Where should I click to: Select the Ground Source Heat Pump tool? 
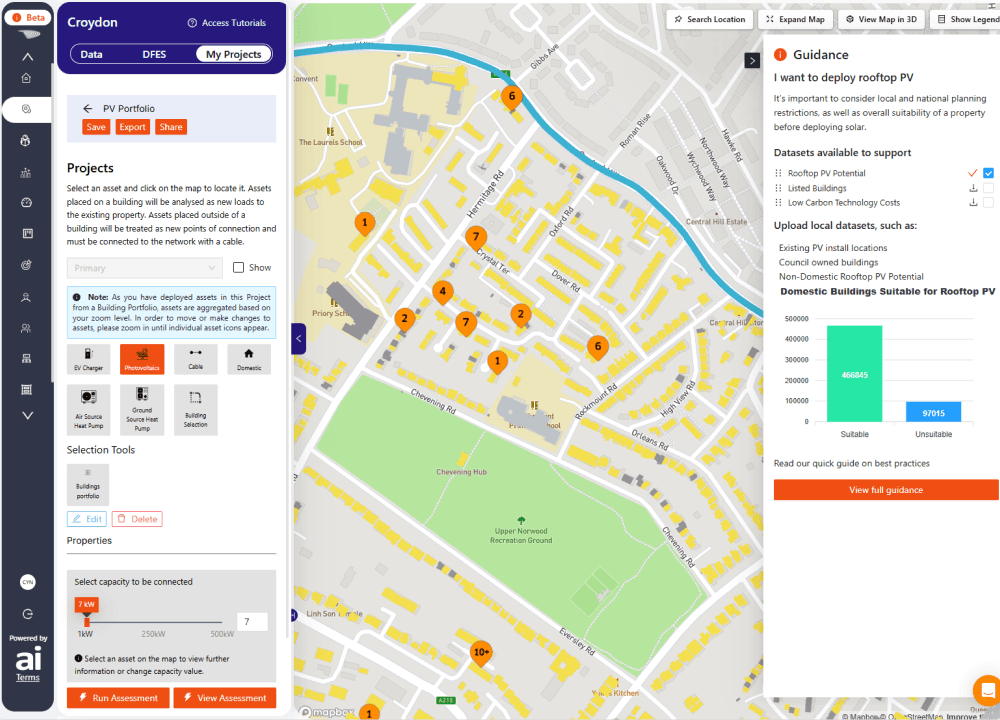[x=142, y=410]
